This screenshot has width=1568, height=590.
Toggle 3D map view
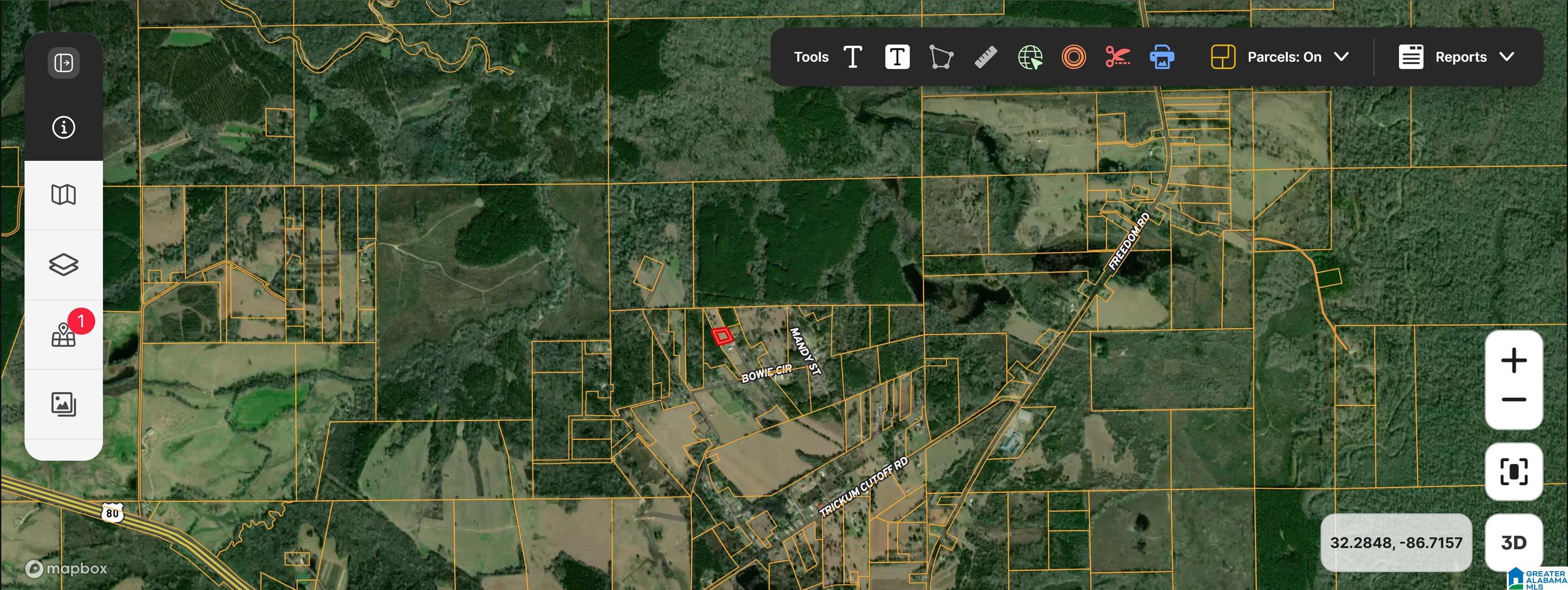click(x=1513, y=542)
